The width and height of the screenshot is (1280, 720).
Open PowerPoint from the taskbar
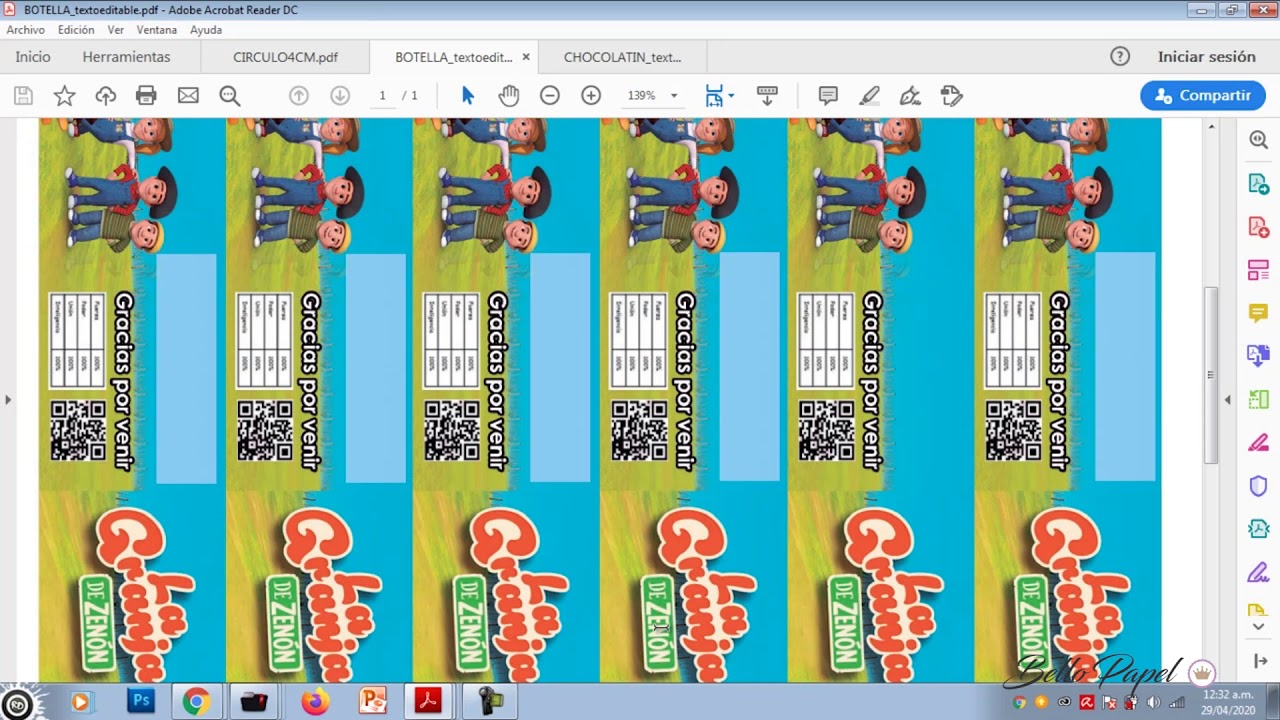pyautogui.click(x=373, y=702)
